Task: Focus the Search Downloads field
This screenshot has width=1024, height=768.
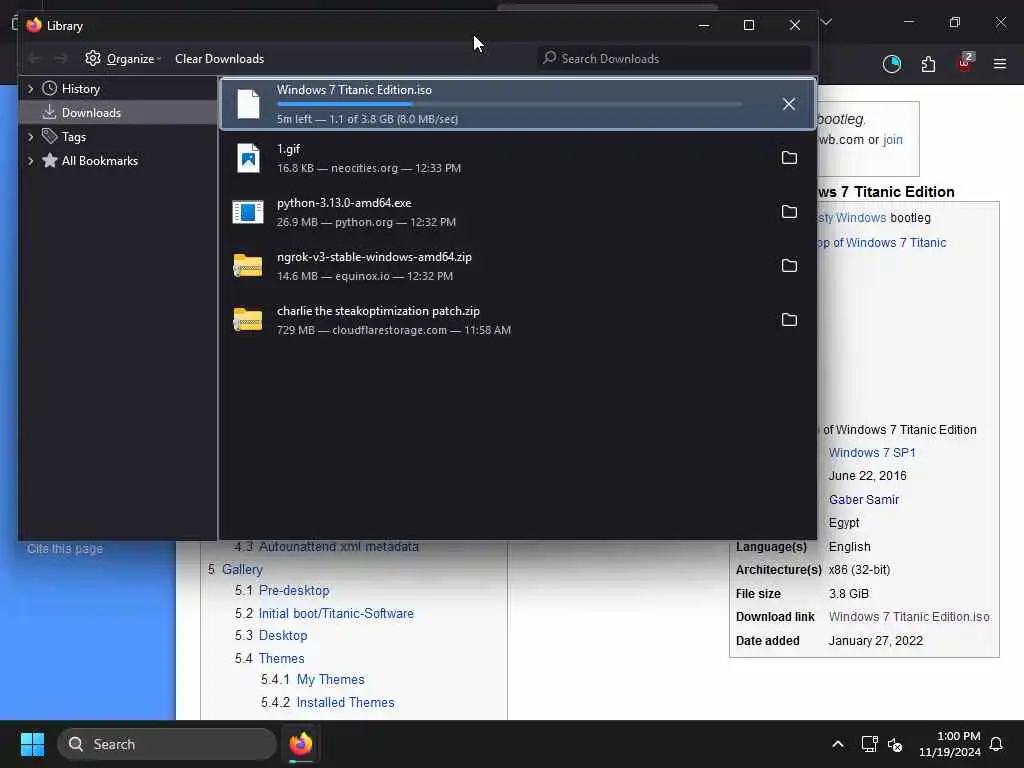Action: click(x=674, y=59)
